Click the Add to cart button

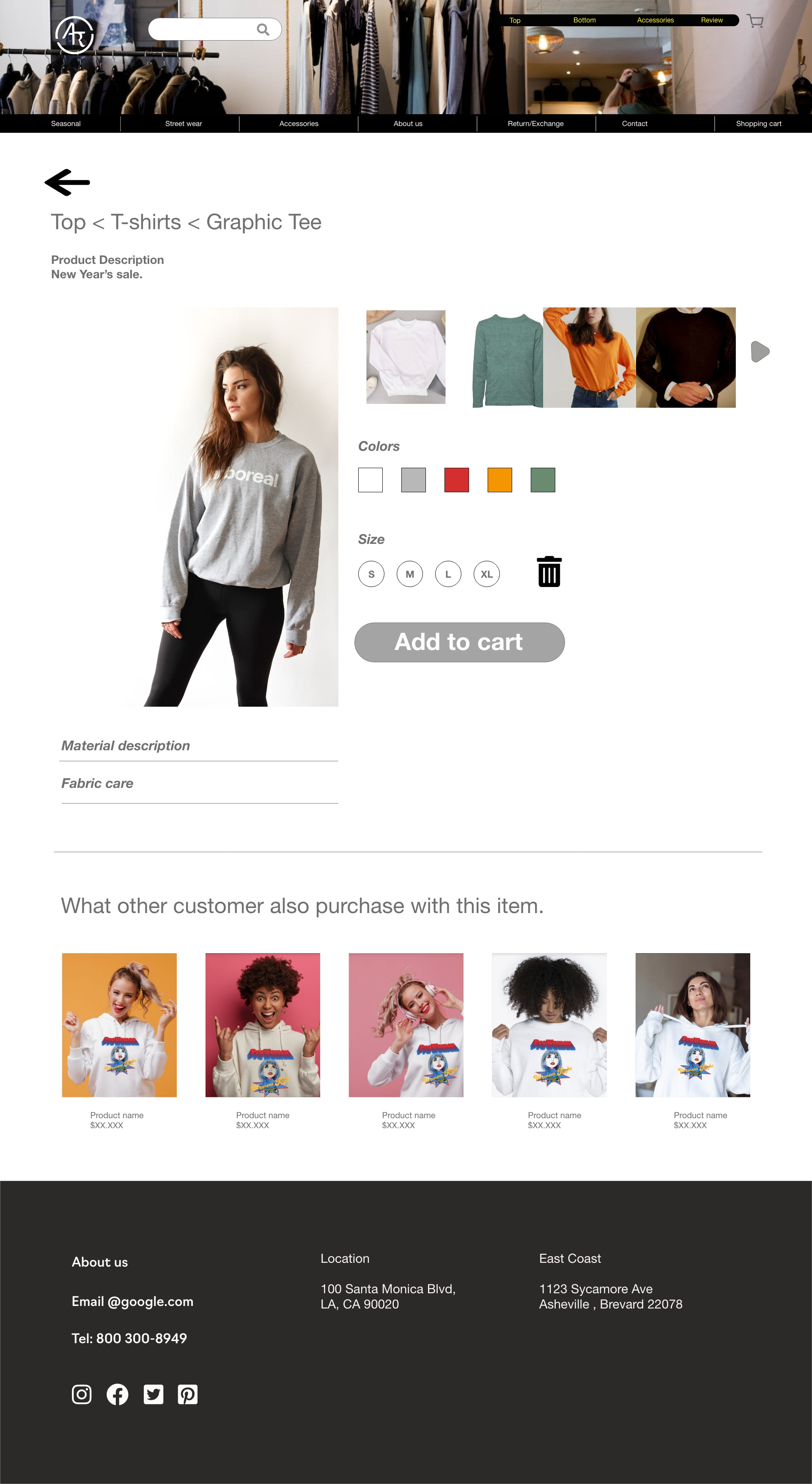pos(459,642)
